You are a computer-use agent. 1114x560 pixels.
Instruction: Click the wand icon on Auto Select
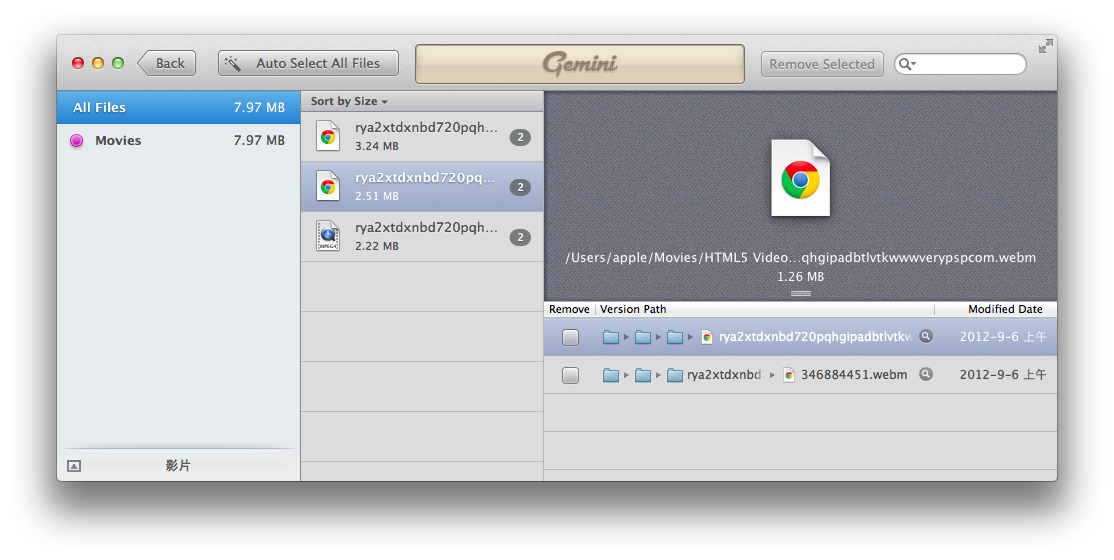[232, 63]
